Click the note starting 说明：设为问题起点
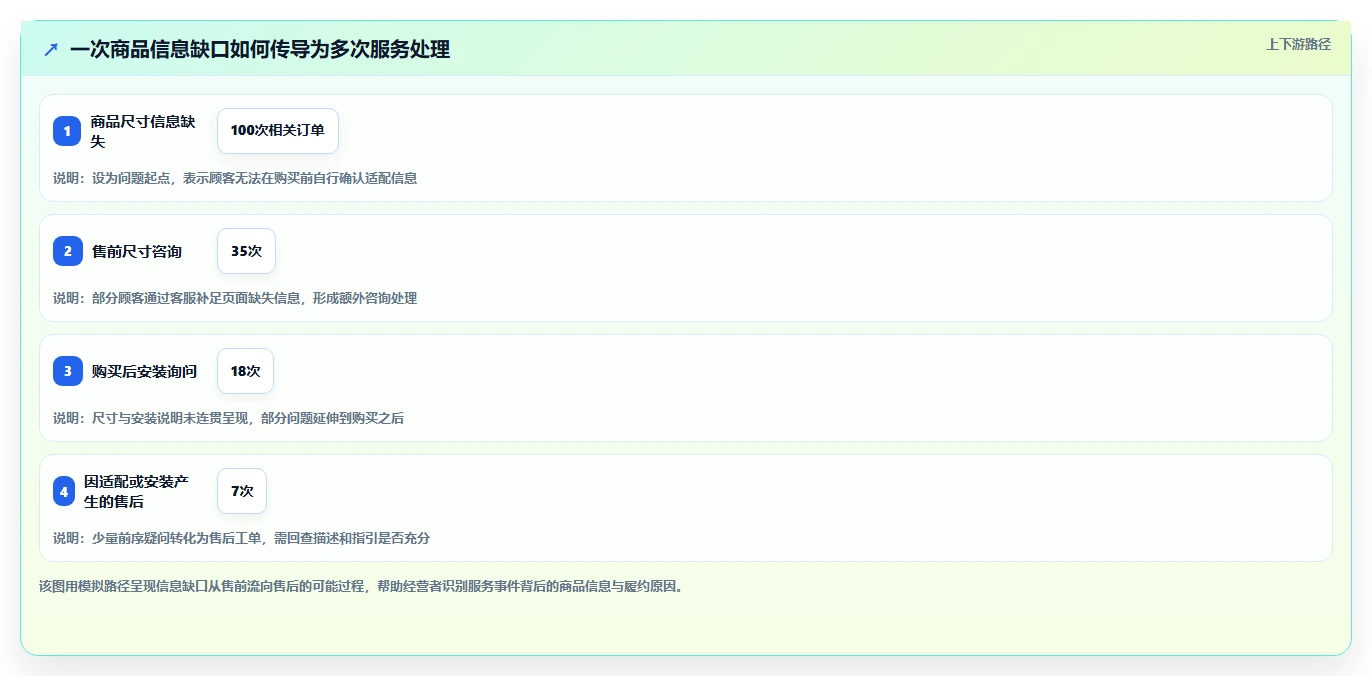Viewport: 1372px width, 676px height. point(235,178)
